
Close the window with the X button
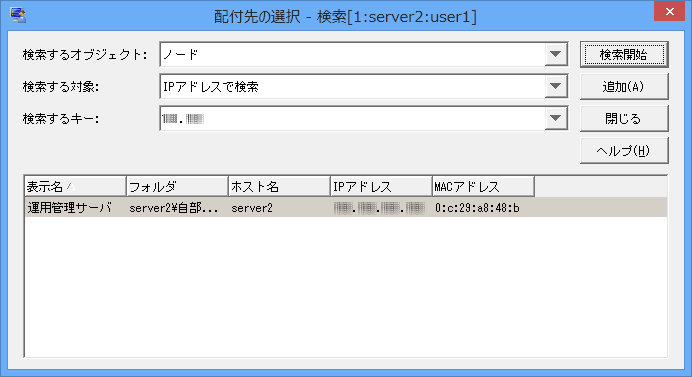pos(669,11)
